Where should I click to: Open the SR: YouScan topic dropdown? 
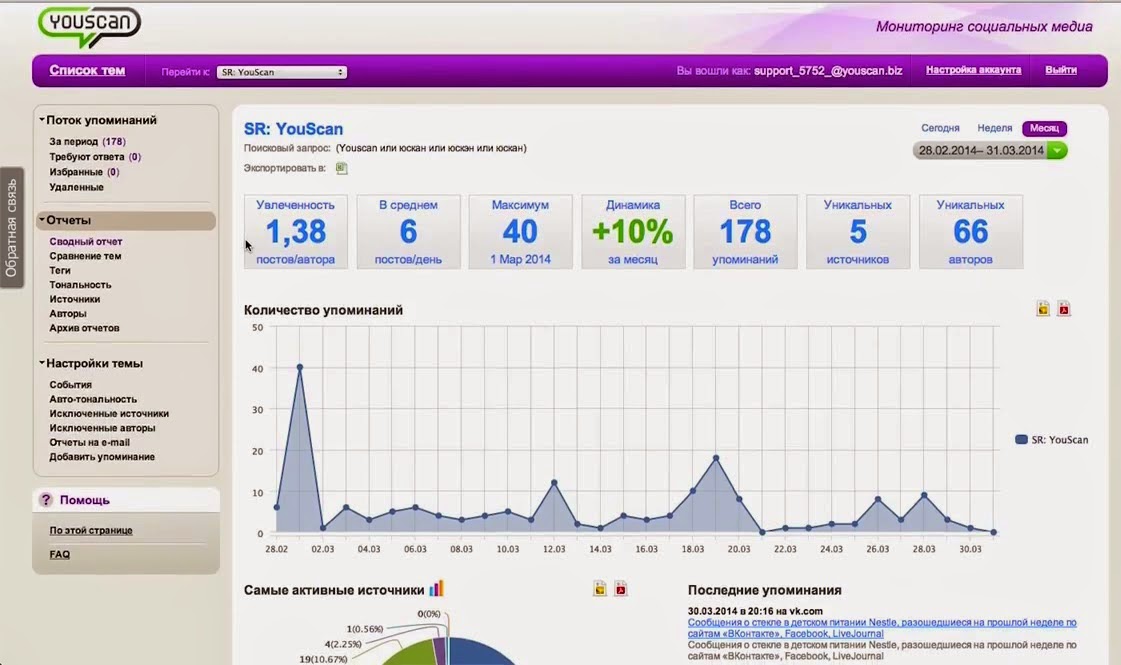[x=282, y=72]
